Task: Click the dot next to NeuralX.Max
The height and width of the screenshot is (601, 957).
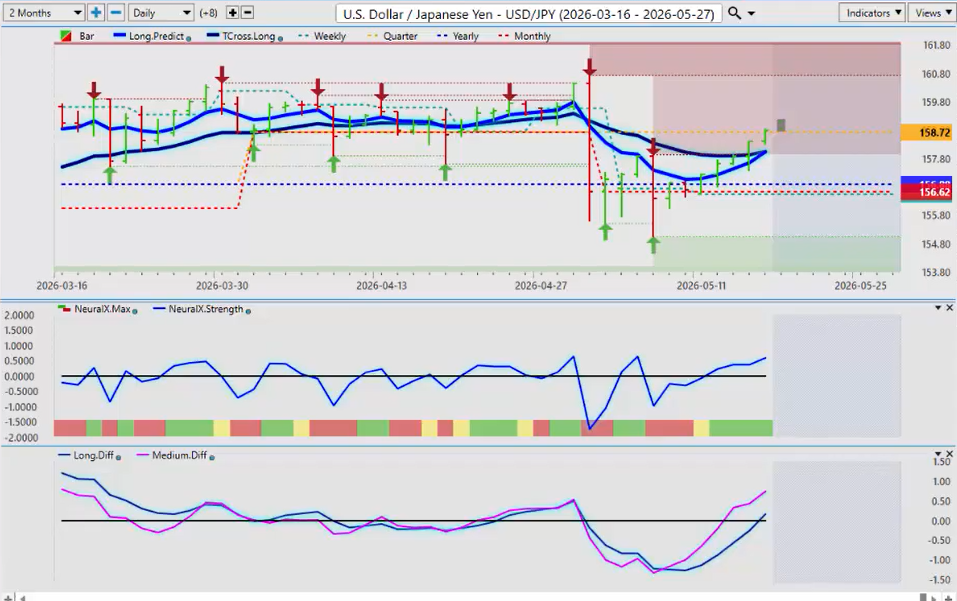Action: (135, 312)
